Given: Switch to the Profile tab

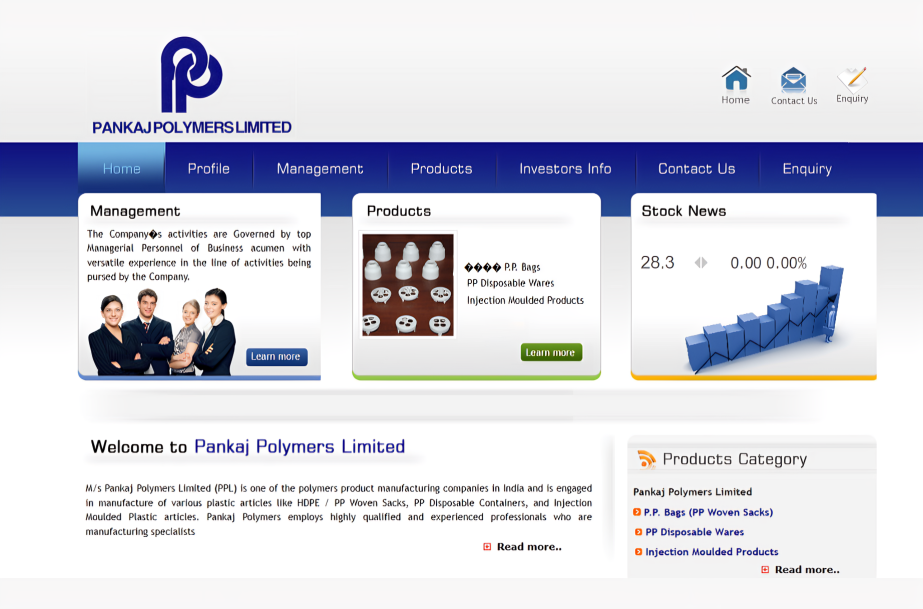Looking at the screenshot, I should [209, 168].
